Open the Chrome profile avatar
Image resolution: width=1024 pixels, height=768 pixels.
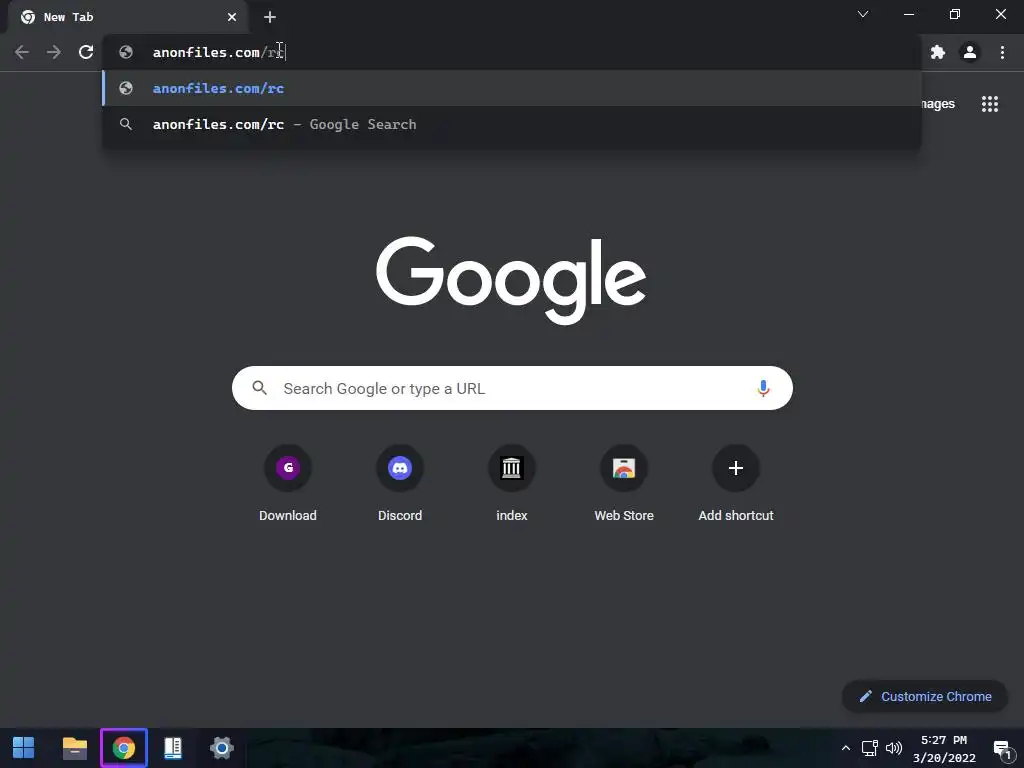(970, 52)
